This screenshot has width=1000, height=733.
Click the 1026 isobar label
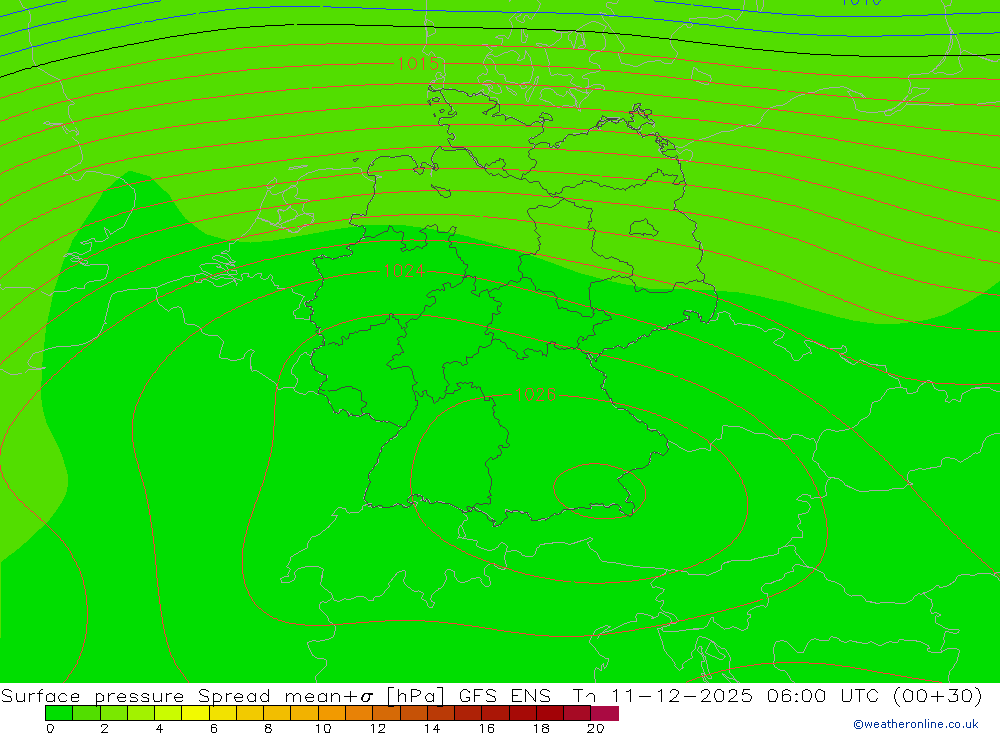coord(535,395)
